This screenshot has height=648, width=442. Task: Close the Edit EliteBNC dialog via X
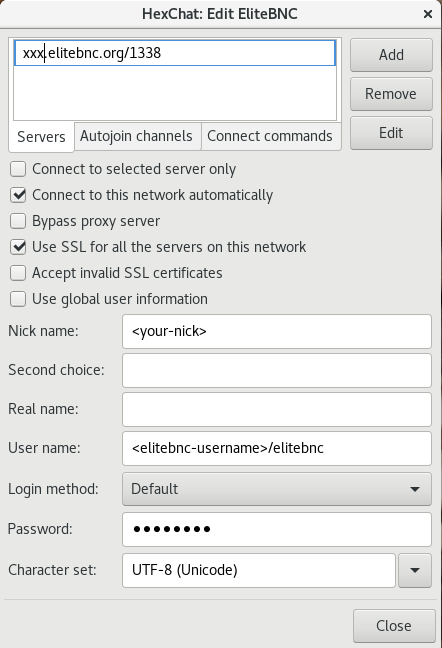point(428,14)
